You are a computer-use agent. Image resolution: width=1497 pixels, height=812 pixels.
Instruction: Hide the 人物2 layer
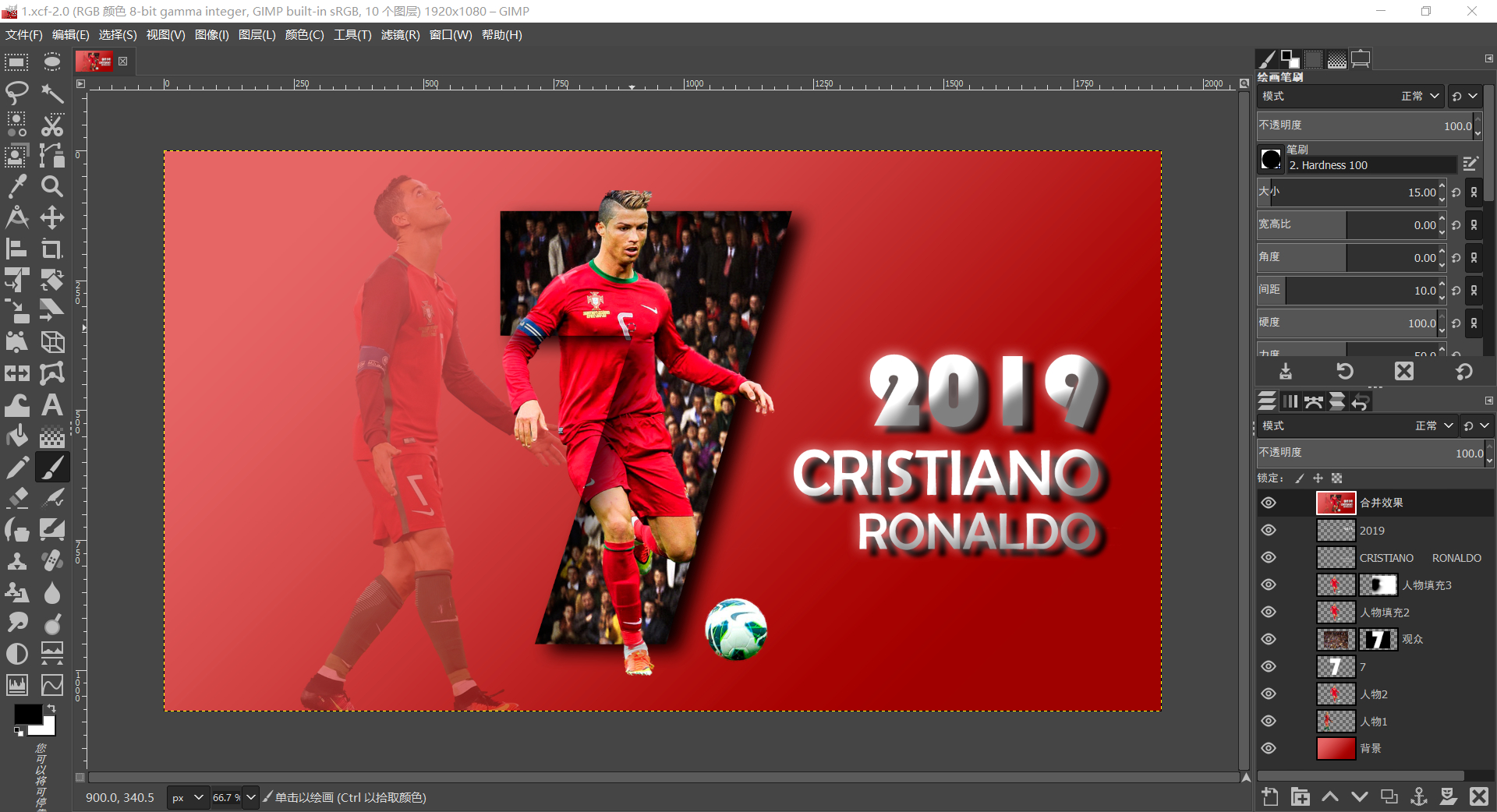[x=1269, y=694]
